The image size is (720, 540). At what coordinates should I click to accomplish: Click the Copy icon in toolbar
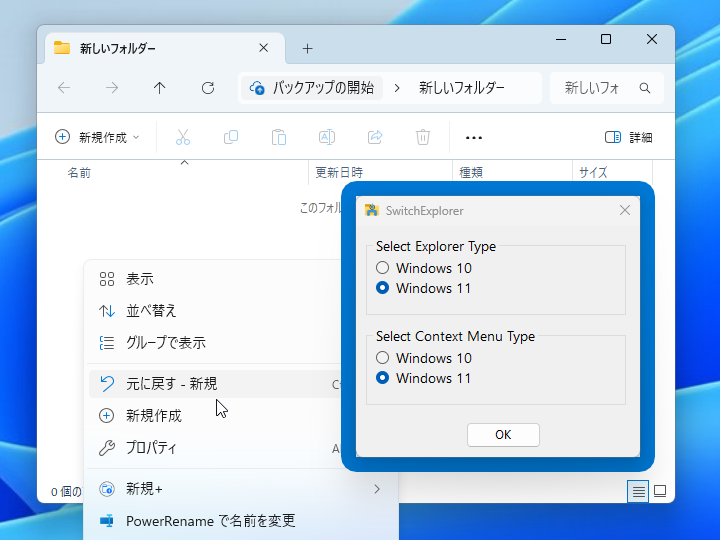pos(231,137)
